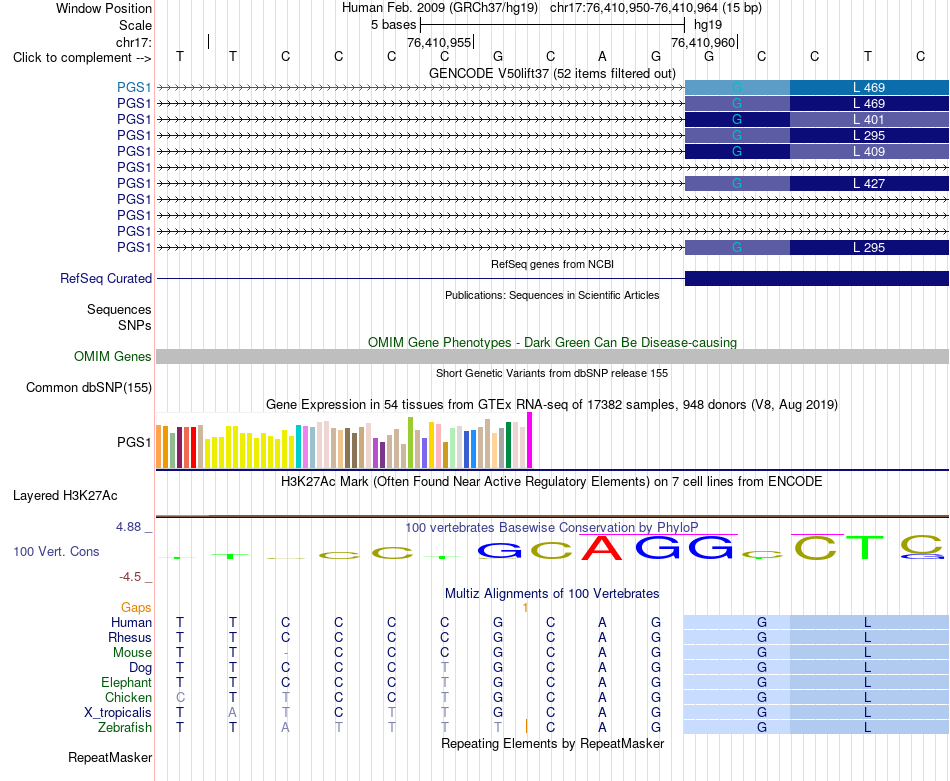Open the OMIM Gene Phenotypes track title

coord(552,342)
